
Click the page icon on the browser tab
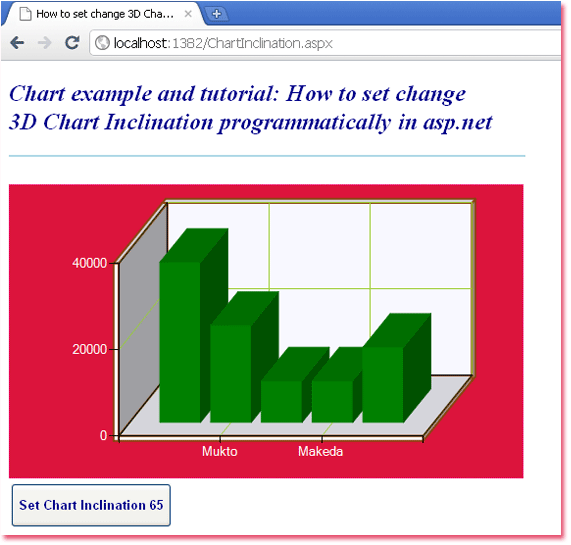[x=25, y=14]
